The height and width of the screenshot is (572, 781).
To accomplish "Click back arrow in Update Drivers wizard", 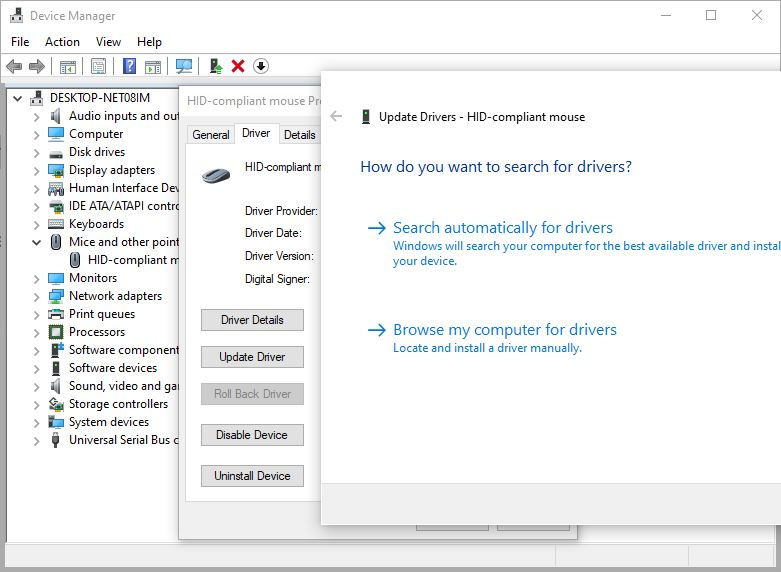I will pyautogui.click(x=336, y=117).
